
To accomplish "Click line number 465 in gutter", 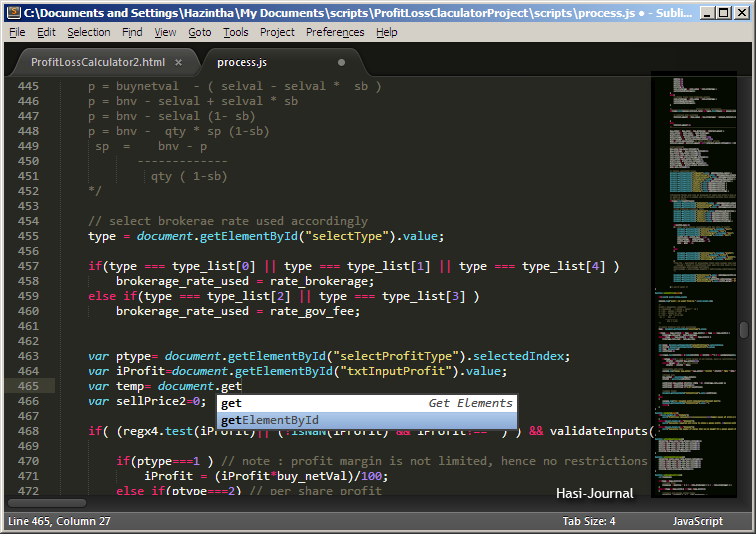I will pos(28,386).
